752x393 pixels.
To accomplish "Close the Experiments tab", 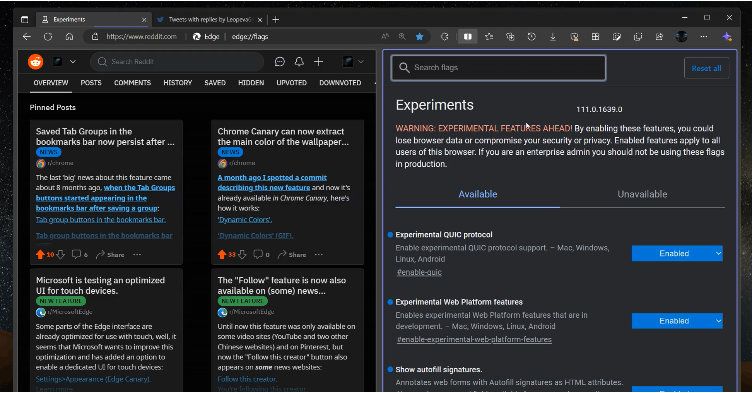I will coord(144,20).
